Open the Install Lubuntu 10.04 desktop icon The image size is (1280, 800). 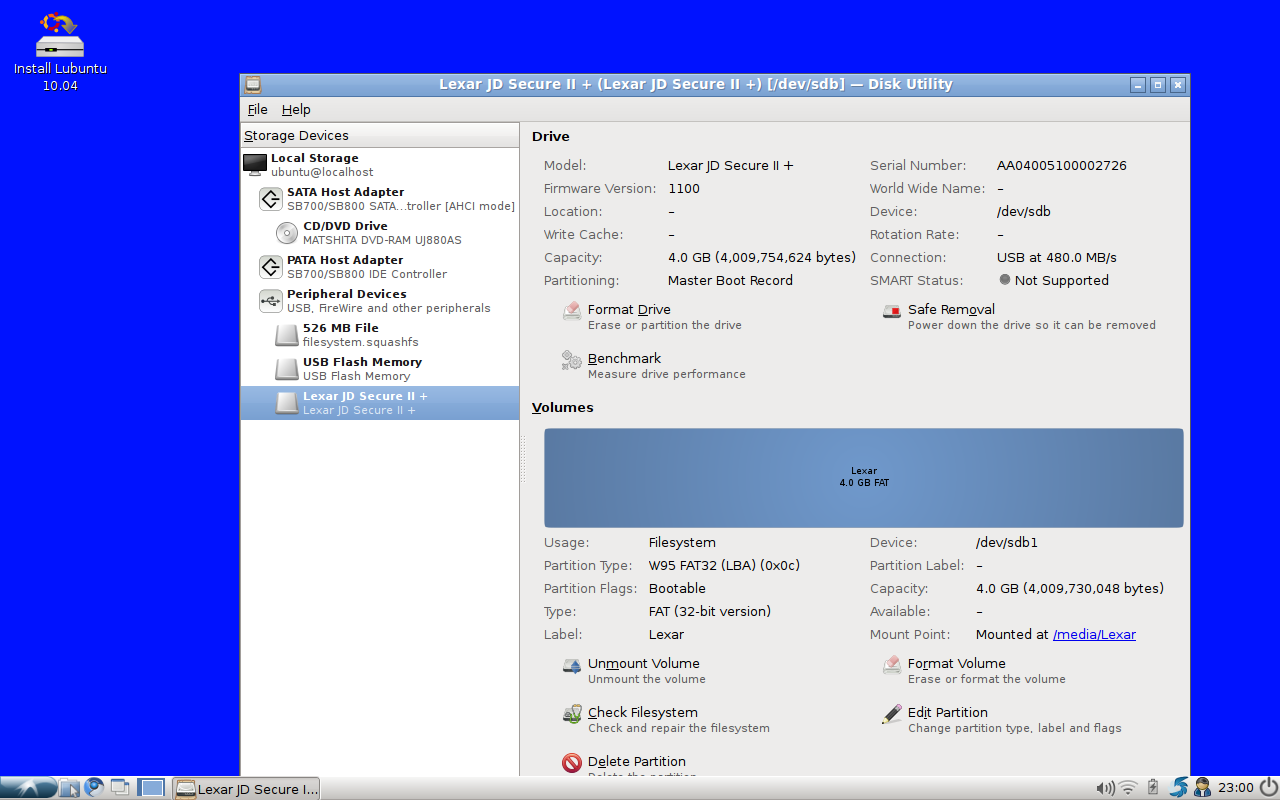60,52
